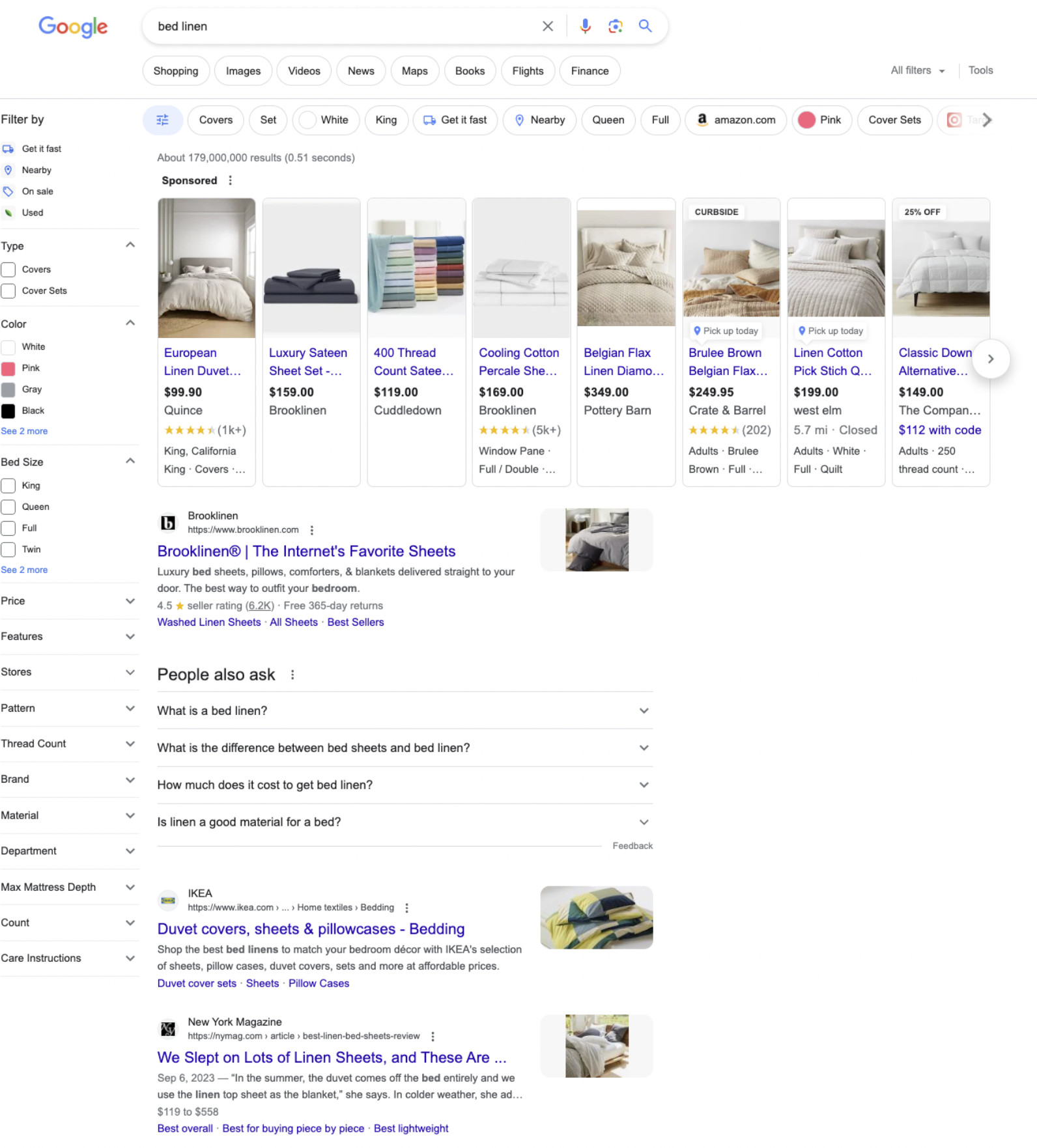Click the Brooklinen favicon

168,522
